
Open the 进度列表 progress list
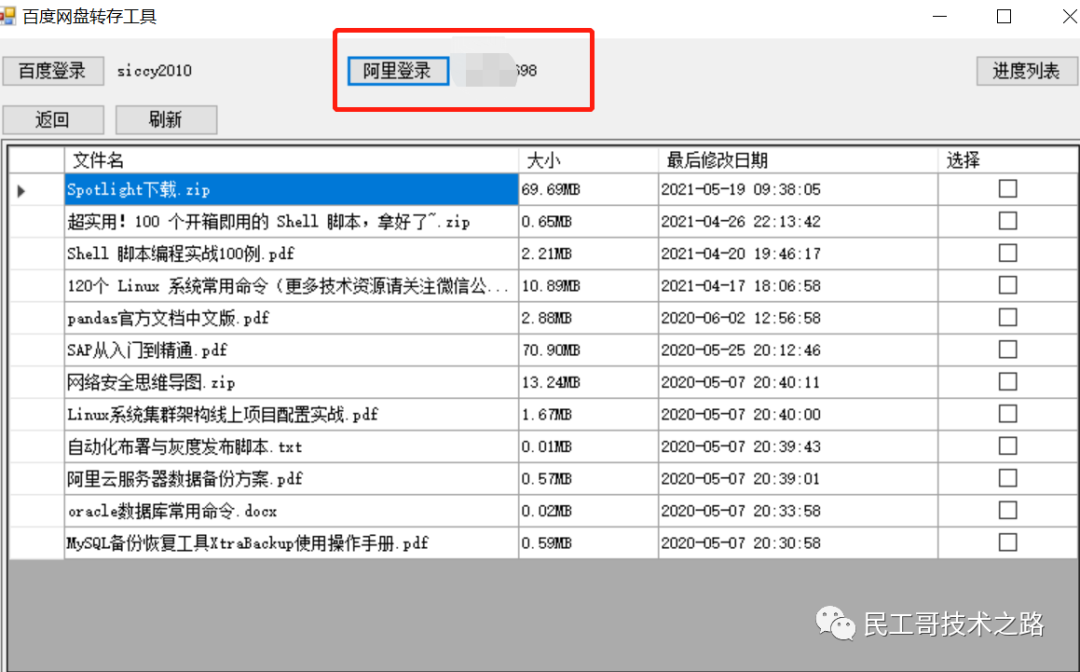1026,71
